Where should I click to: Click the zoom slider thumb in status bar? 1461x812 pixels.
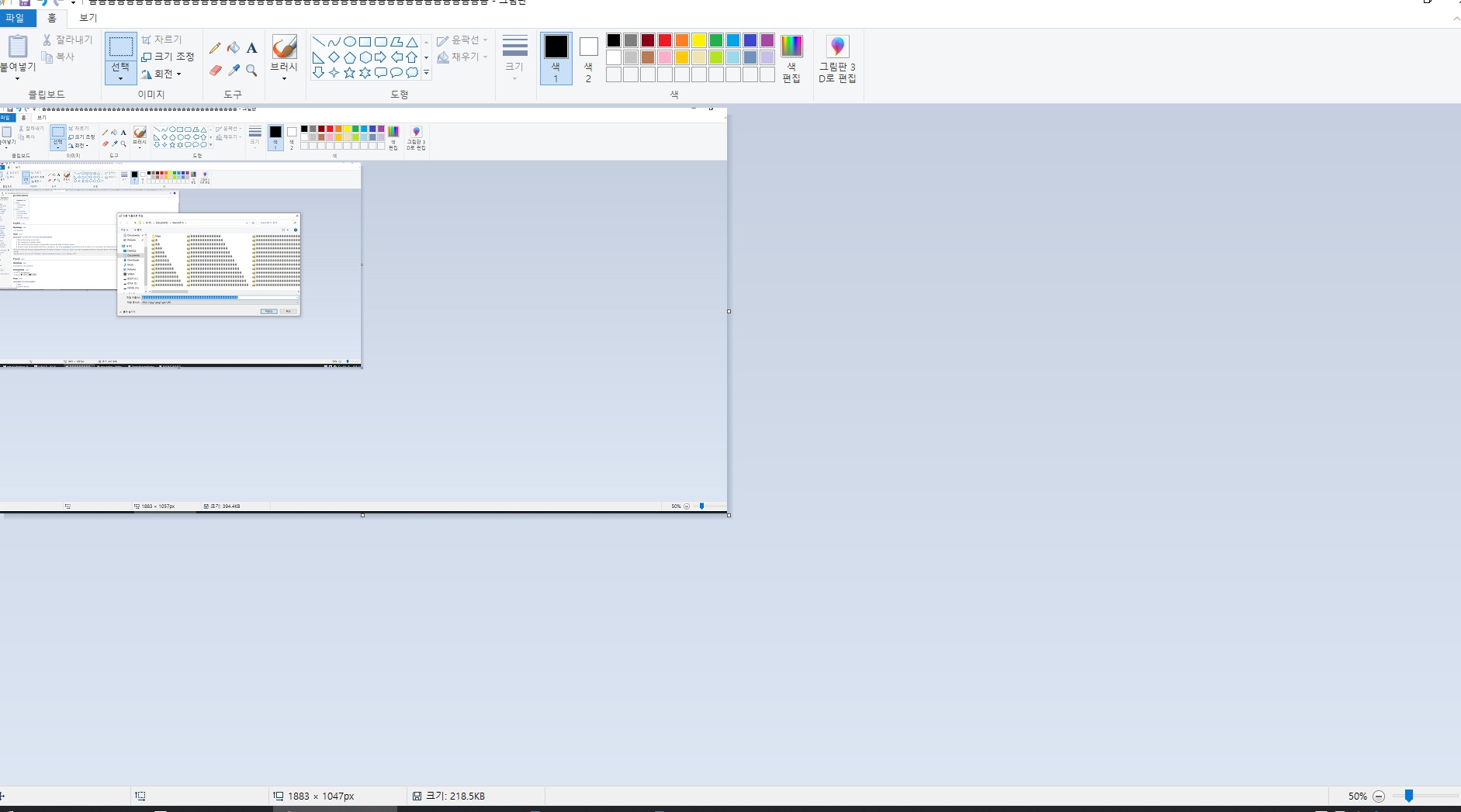coord(1409,796)
